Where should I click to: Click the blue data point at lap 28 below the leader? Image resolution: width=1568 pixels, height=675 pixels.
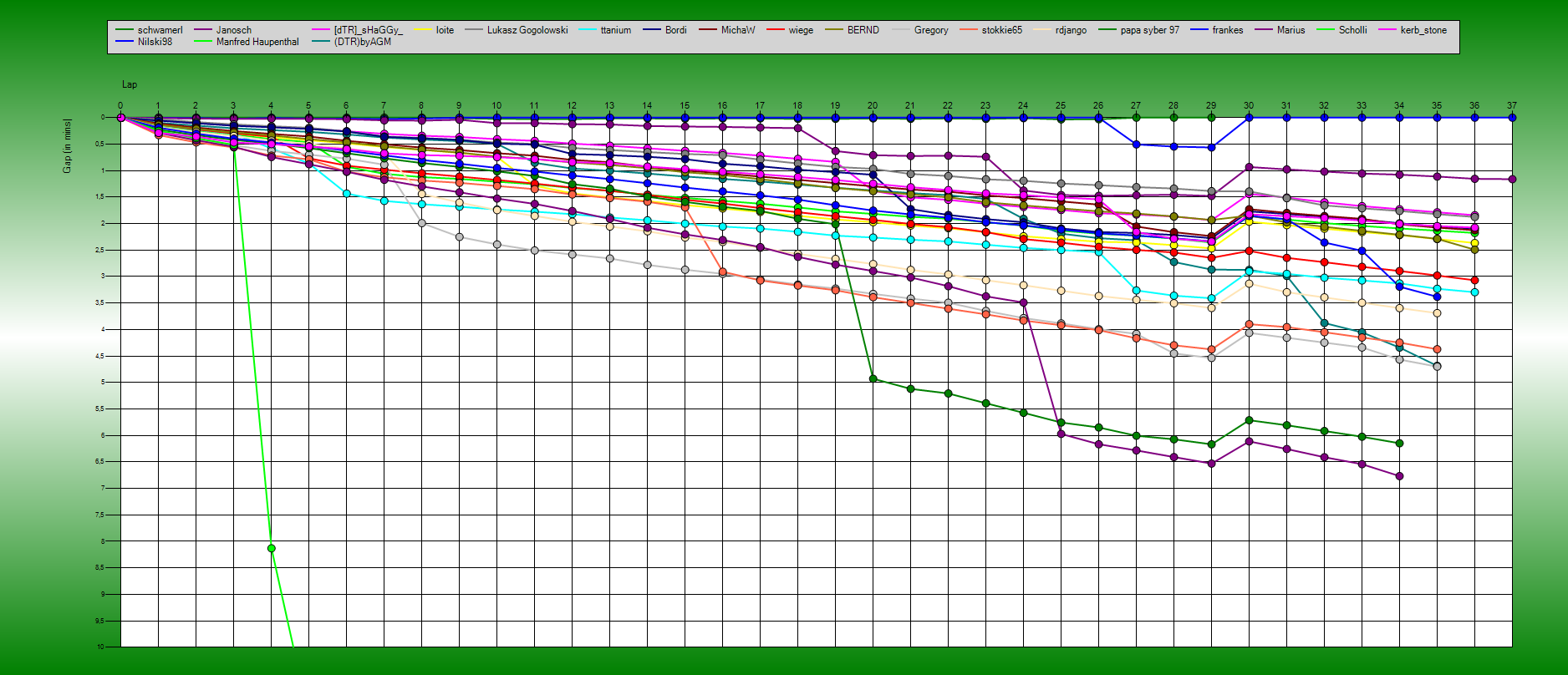click(1173, 147)
